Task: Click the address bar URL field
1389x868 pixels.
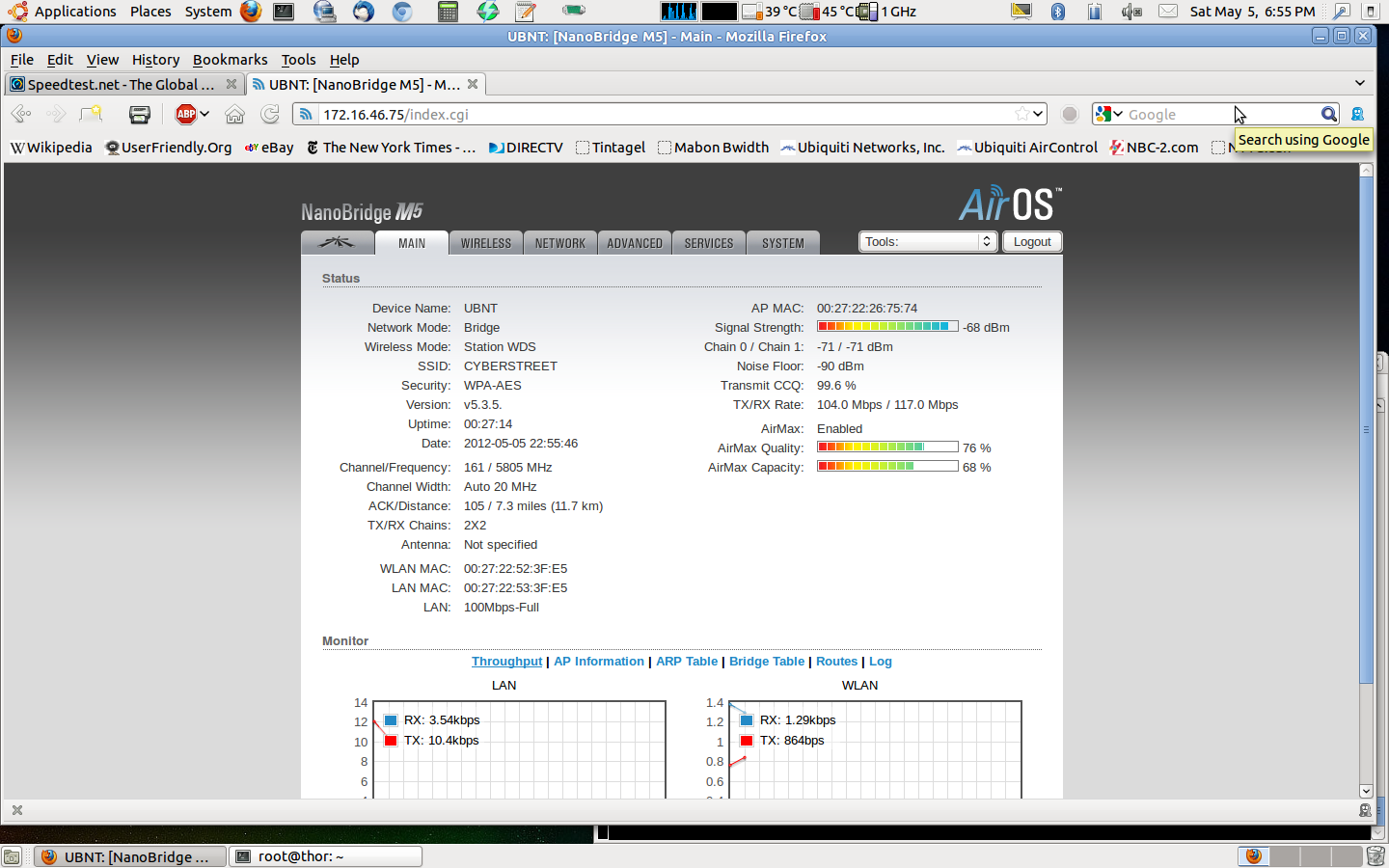Action: pos(656,115)
